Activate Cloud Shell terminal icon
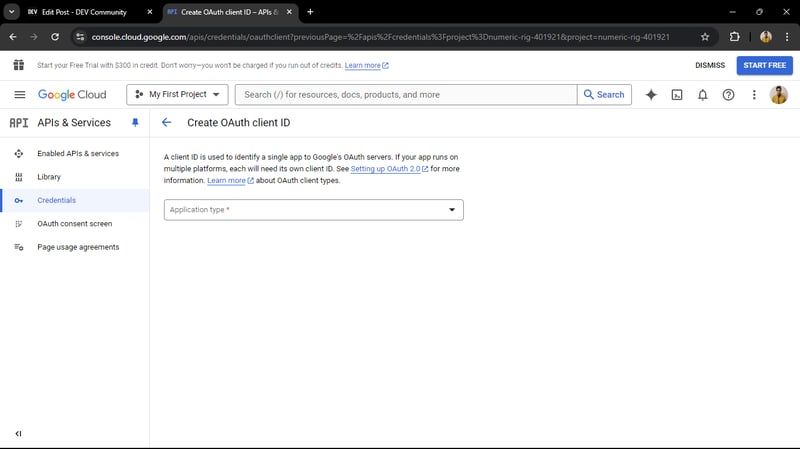This screenshot has height=449, width=800. [677, 94]
